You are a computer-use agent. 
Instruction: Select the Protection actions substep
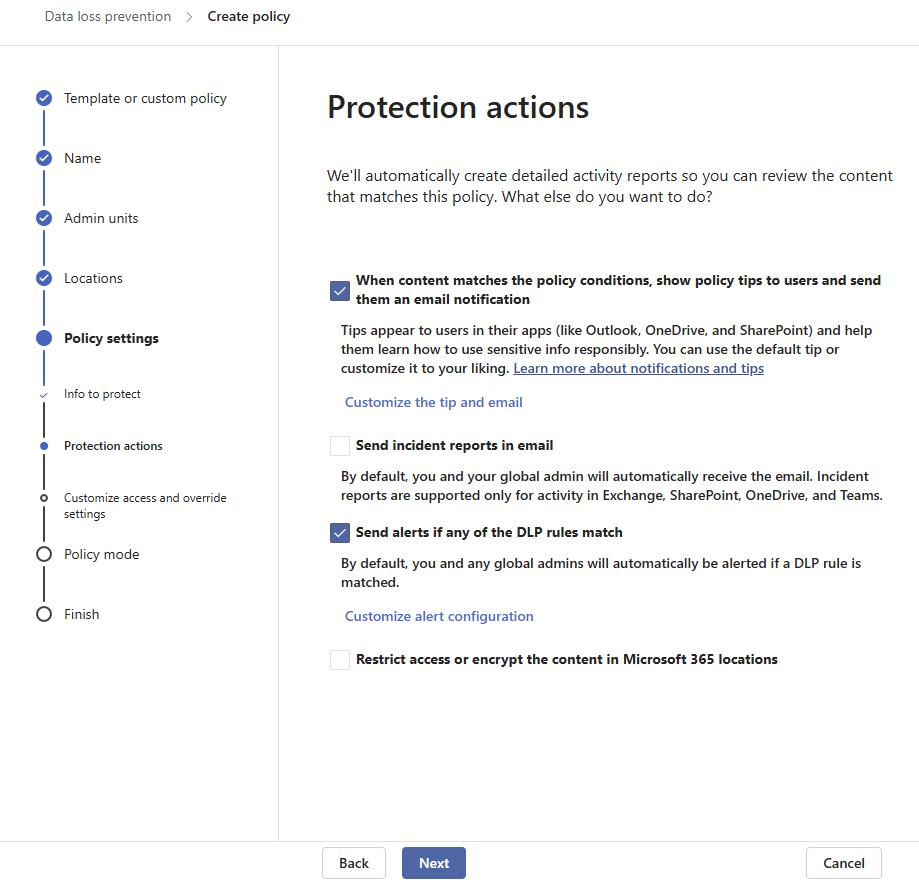point(113,446)
